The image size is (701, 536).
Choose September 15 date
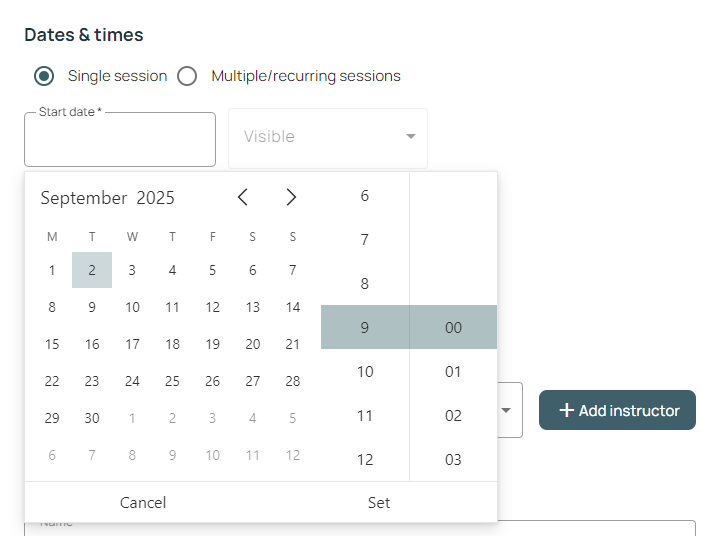pos(52,344)
